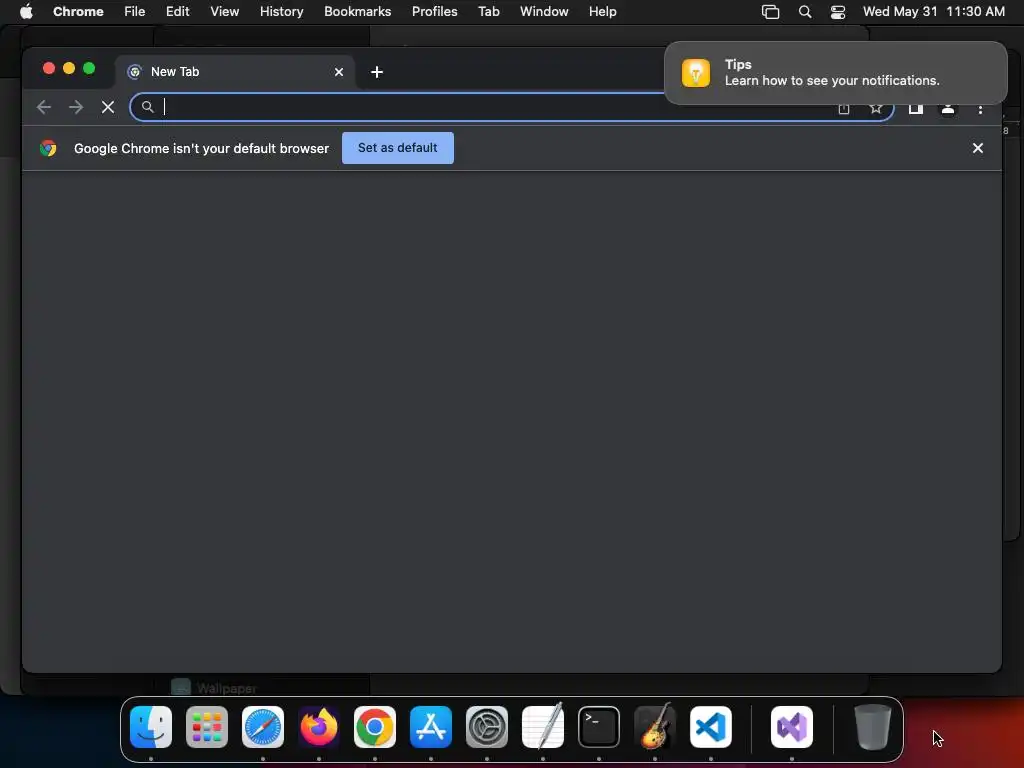Open the Apple menu

point(26,12)
